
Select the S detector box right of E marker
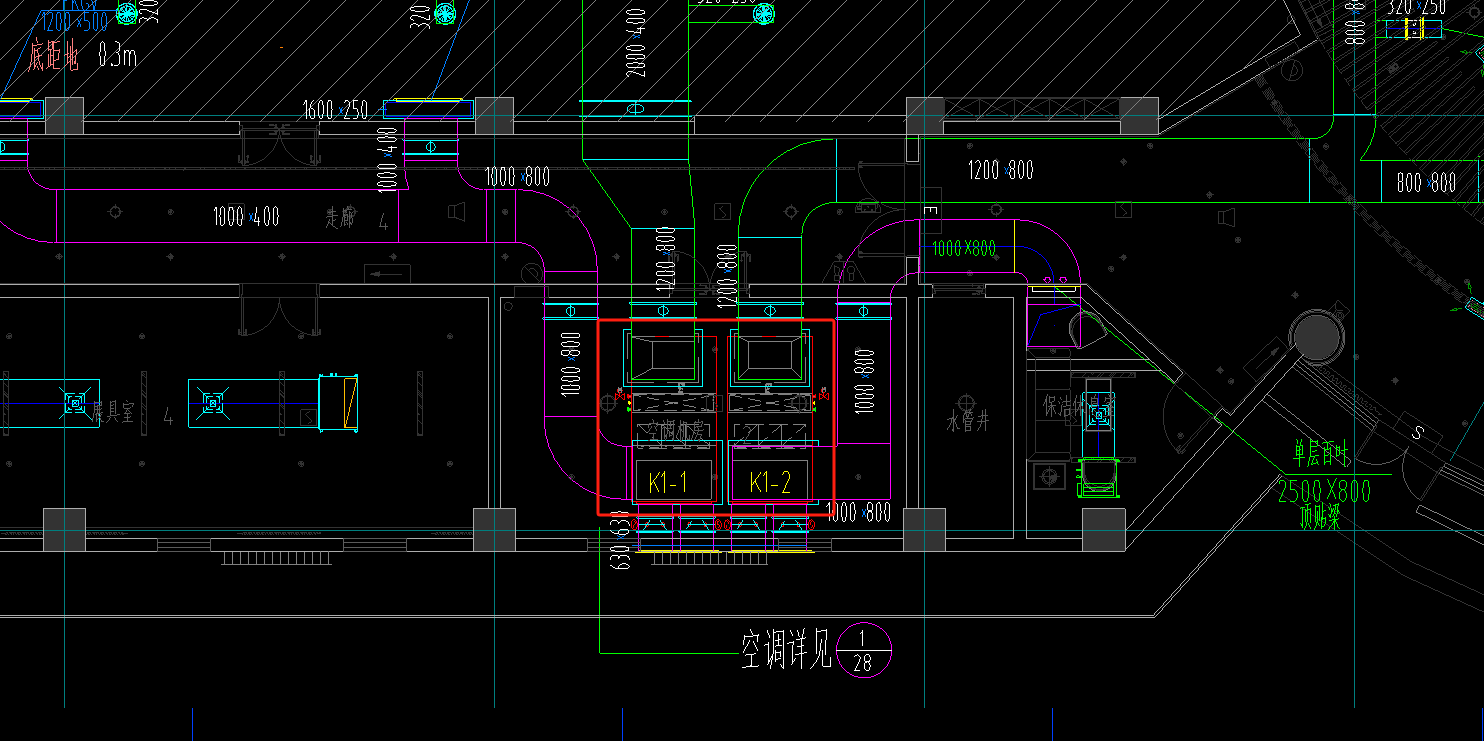1124,210
